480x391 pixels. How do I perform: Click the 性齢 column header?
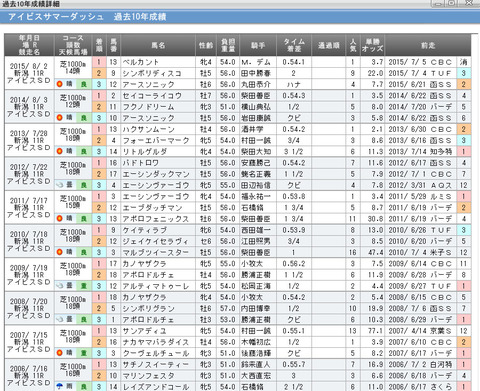tap(206, 45)
